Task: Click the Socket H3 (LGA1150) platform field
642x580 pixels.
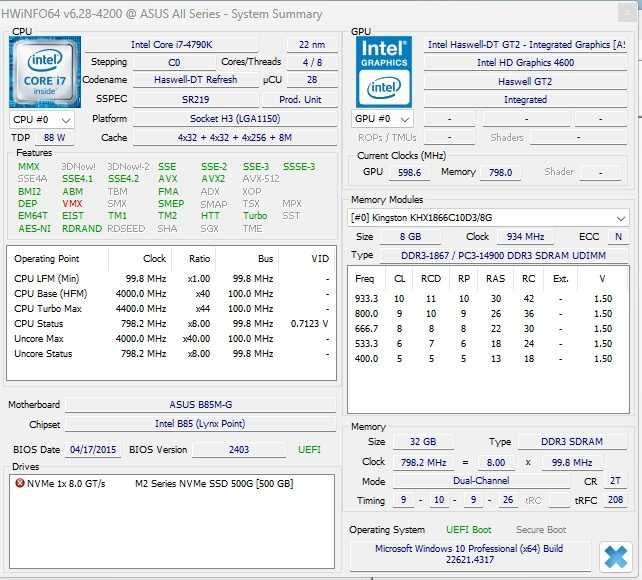Action: 235,119
